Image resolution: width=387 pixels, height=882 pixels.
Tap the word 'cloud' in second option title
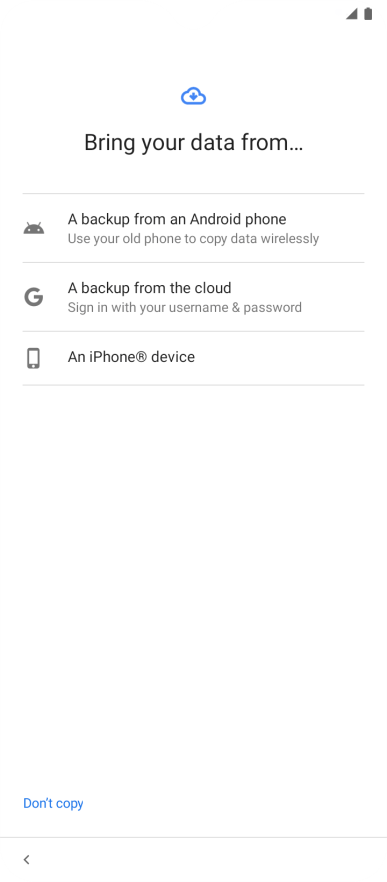click(213, 288)
